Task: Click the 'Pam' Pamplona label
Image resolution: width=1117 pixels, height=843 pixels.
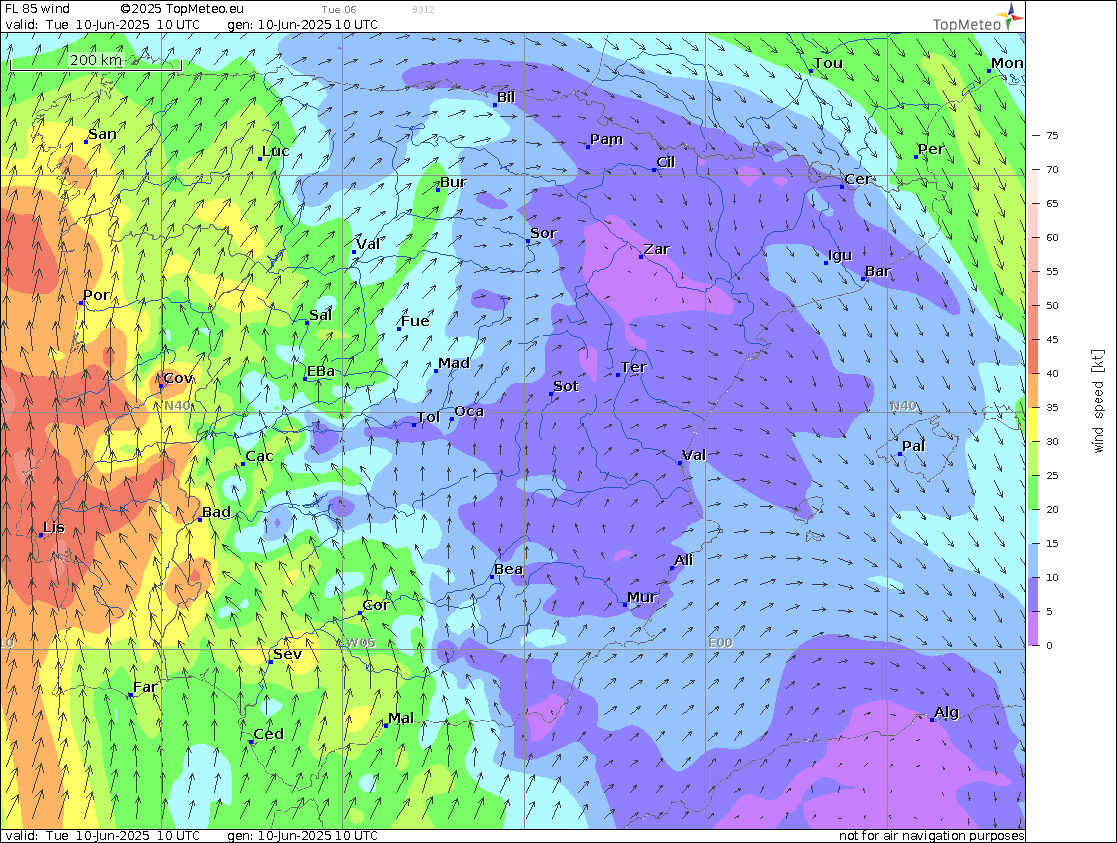Action: point(607,139)
